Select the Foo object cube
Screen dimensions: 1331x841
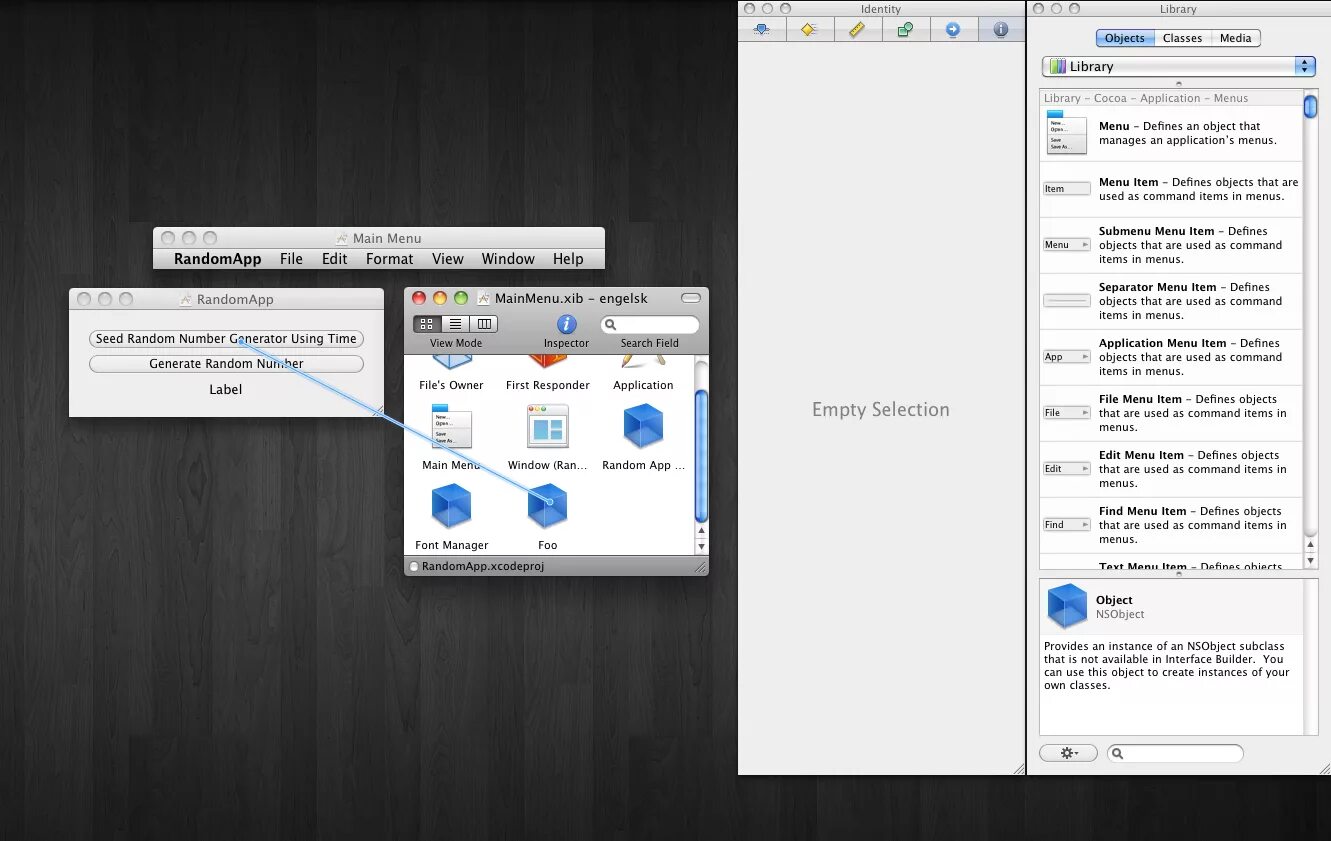[547, 506]
